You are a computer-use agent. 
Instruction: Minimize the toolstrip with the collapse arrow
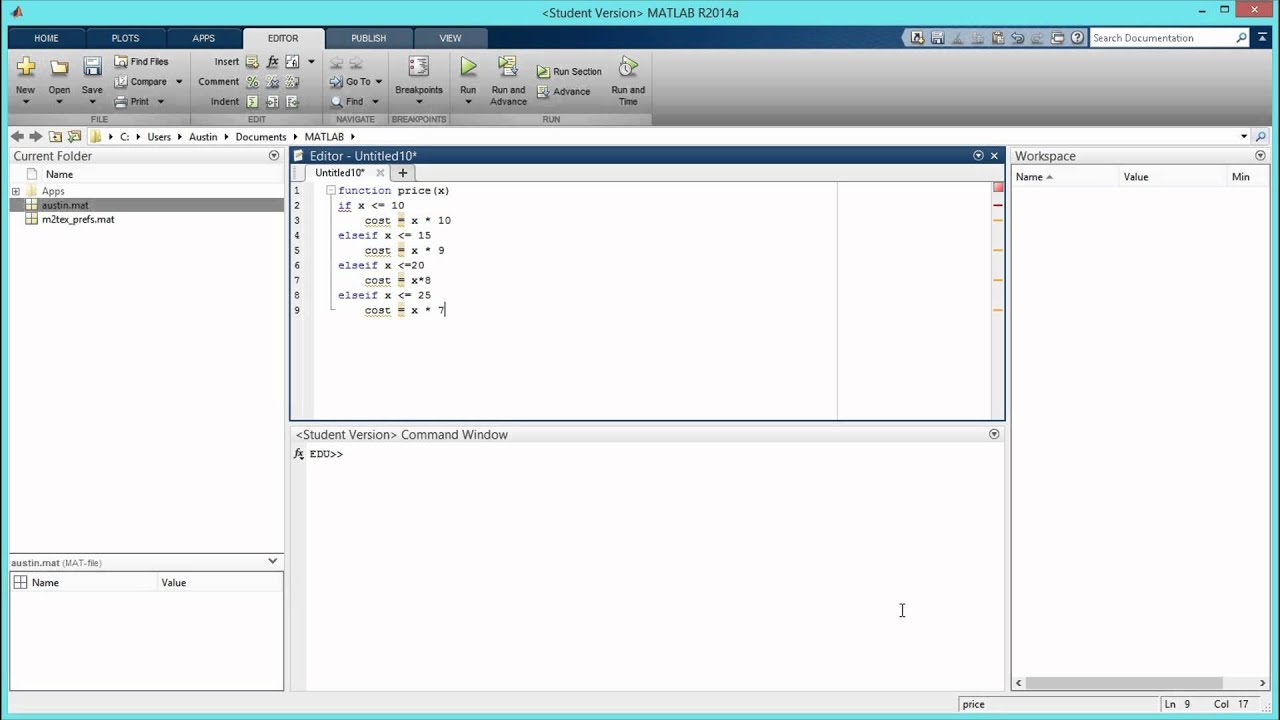[1262, 38]
